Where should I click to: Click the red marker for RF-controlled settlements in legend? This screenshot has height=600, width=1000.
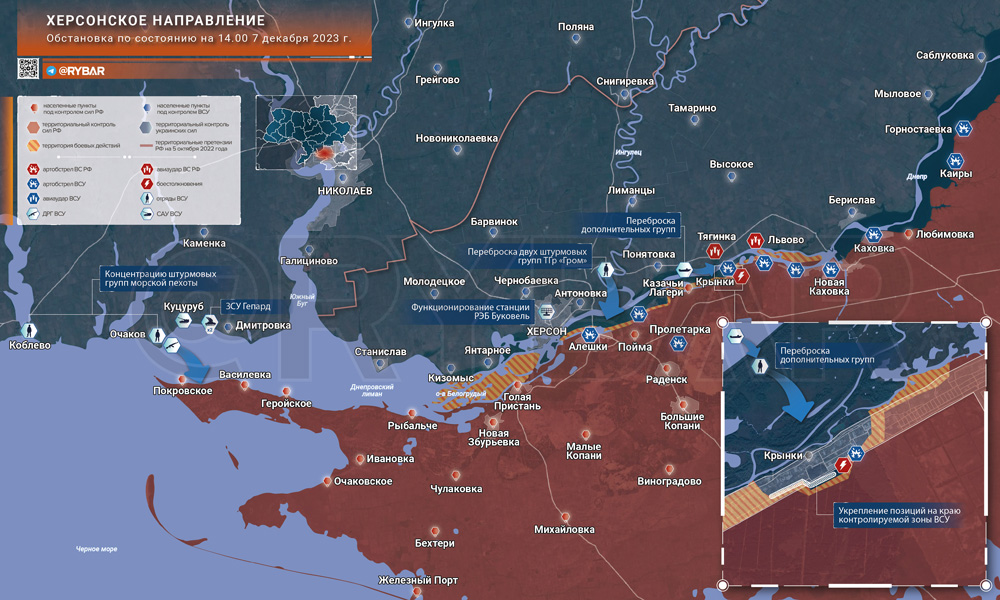[x=33, y=108]
